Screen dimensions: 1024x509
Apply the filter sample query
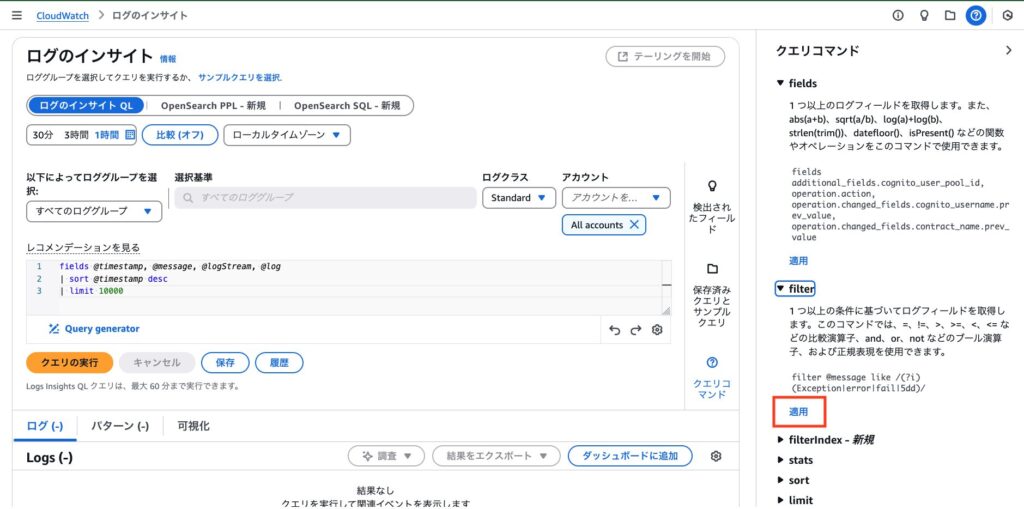[799, 412]
